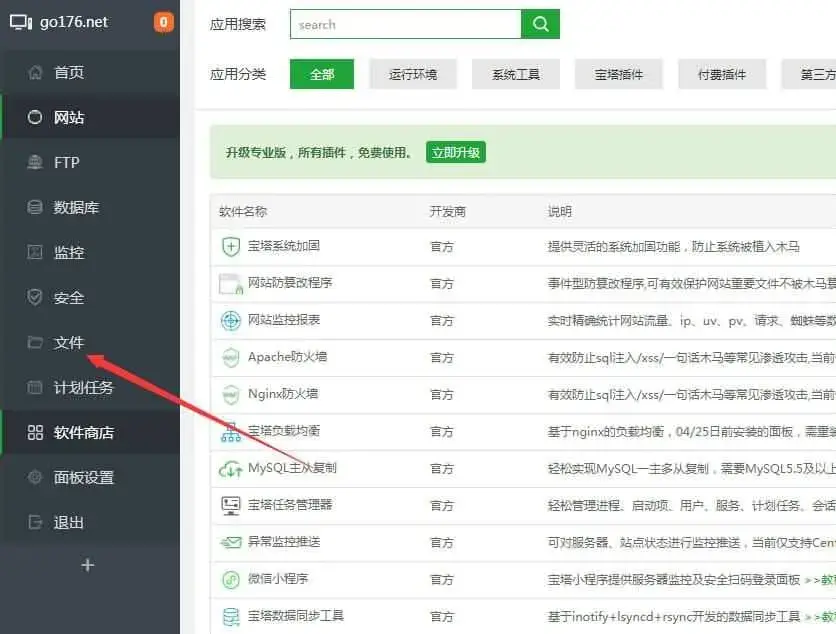Click the 软件名称 column header
Viewport: 836px width, 634px height.
(243, 212)
